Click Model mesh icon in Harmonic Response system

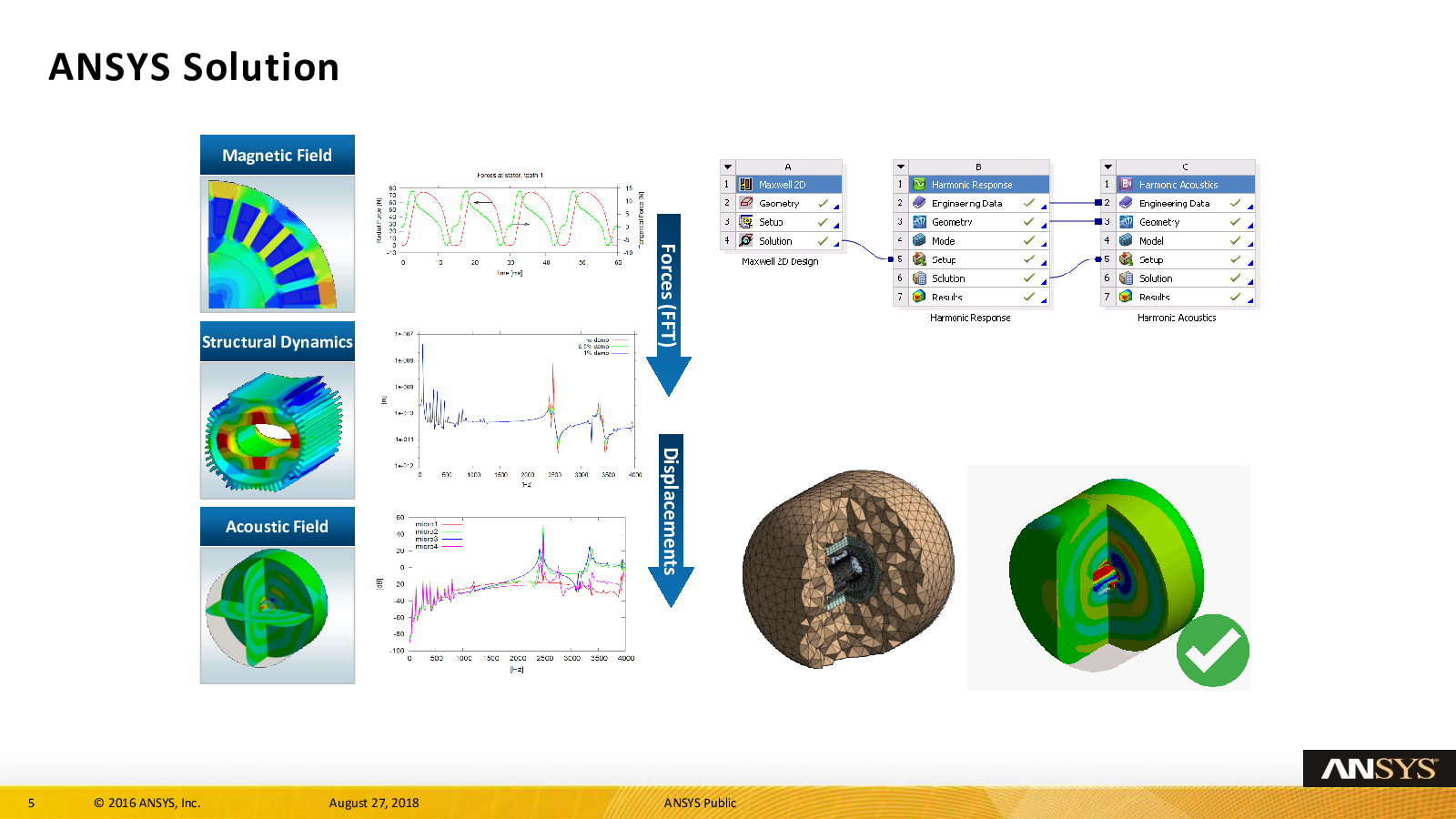coord(919,240)
